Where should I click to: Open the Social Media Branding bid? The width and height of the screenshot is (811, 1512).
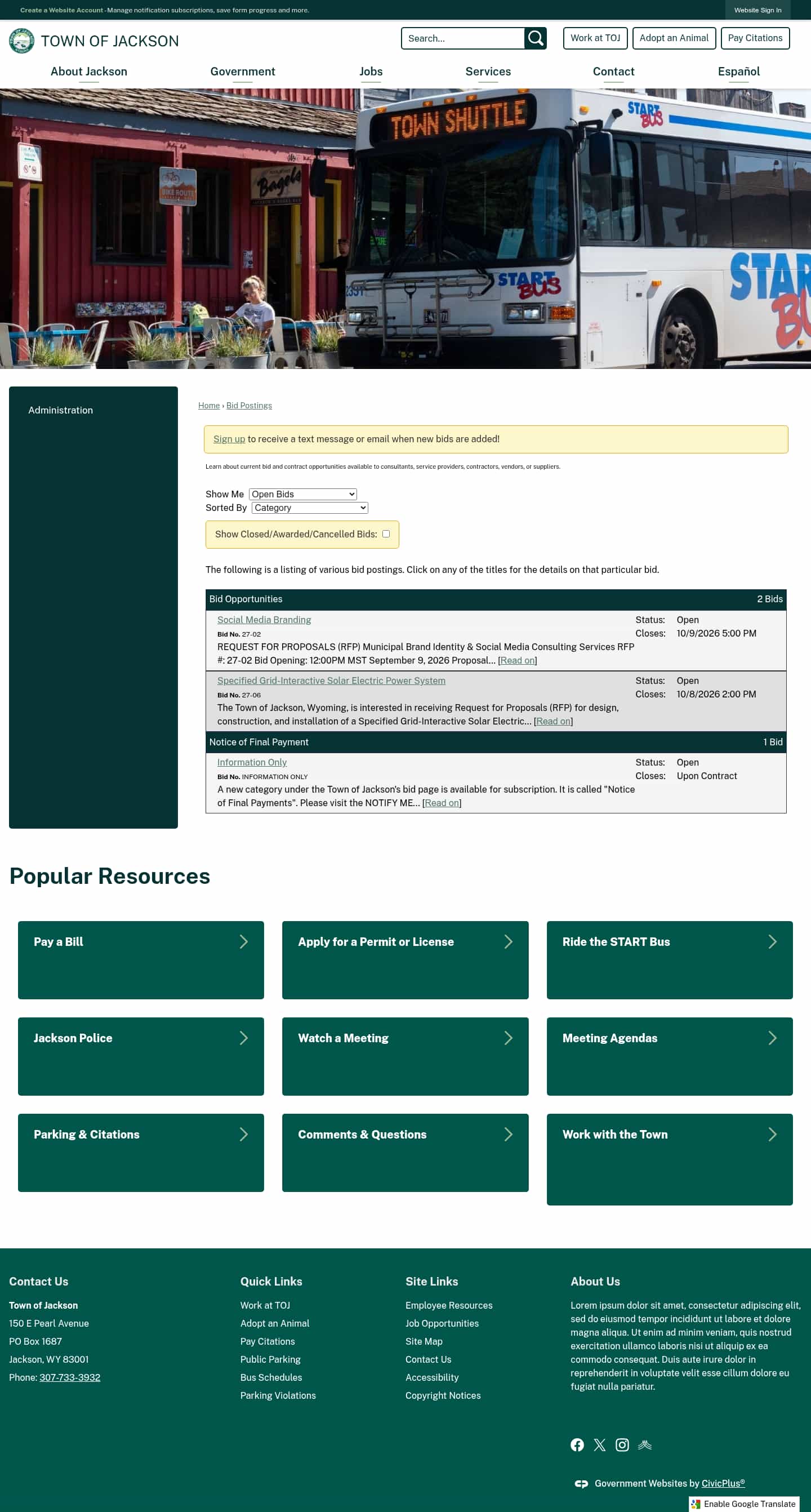click(x=264, y=620)
